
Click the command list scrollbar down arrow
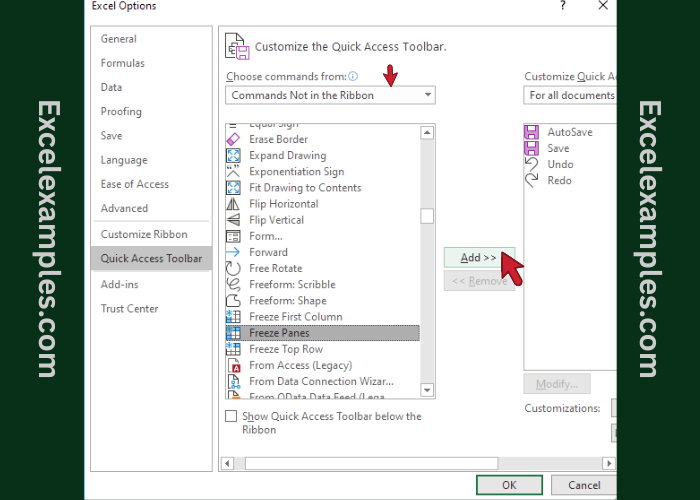pyautogui.click(x=427, y=390)
